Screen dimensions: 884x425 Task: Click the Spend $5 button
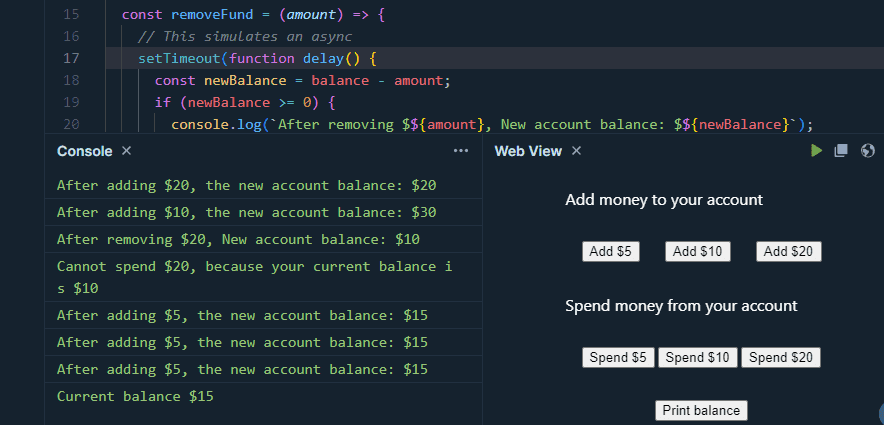[x=618, y=357]
